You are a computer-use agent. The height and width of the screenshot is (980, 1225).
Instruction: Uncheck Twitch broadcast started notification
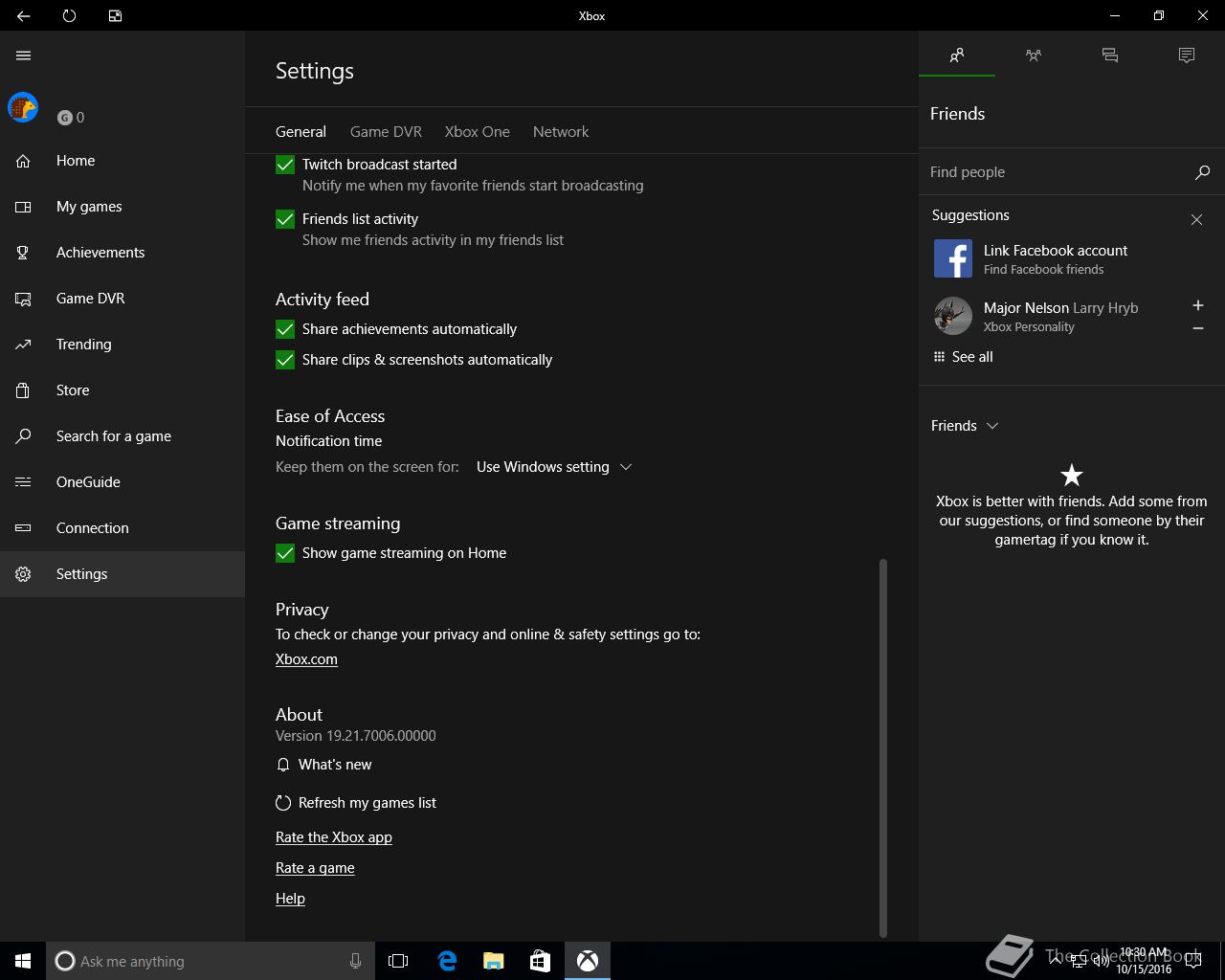[285, 165]
